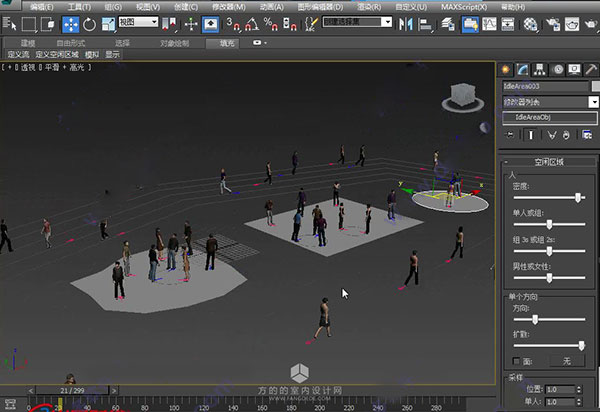
Task: Click the 无 button beside 面
Action: tap(566, 360)
